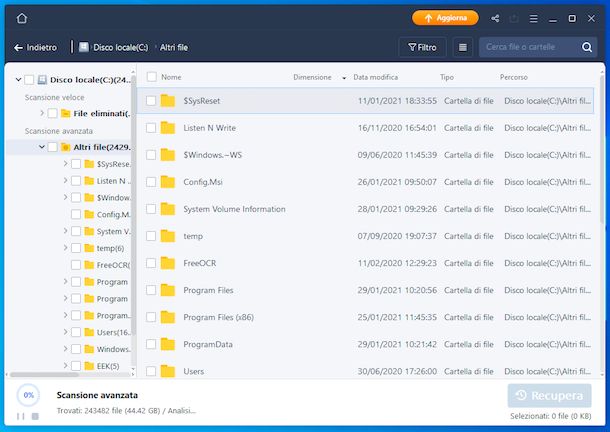Click the Program Files (x86) folder icon
Image resolution: width=610 pixels, height=432 pixels.
point(168,317)
